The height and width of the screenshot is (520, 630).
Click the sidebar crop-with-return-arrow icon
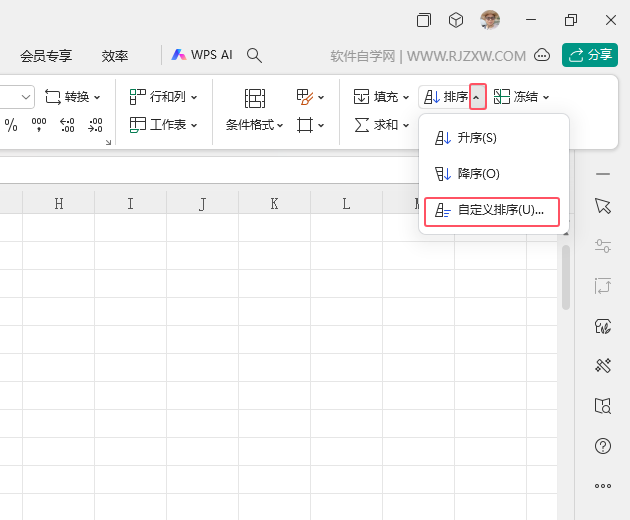tap(603, 286)
